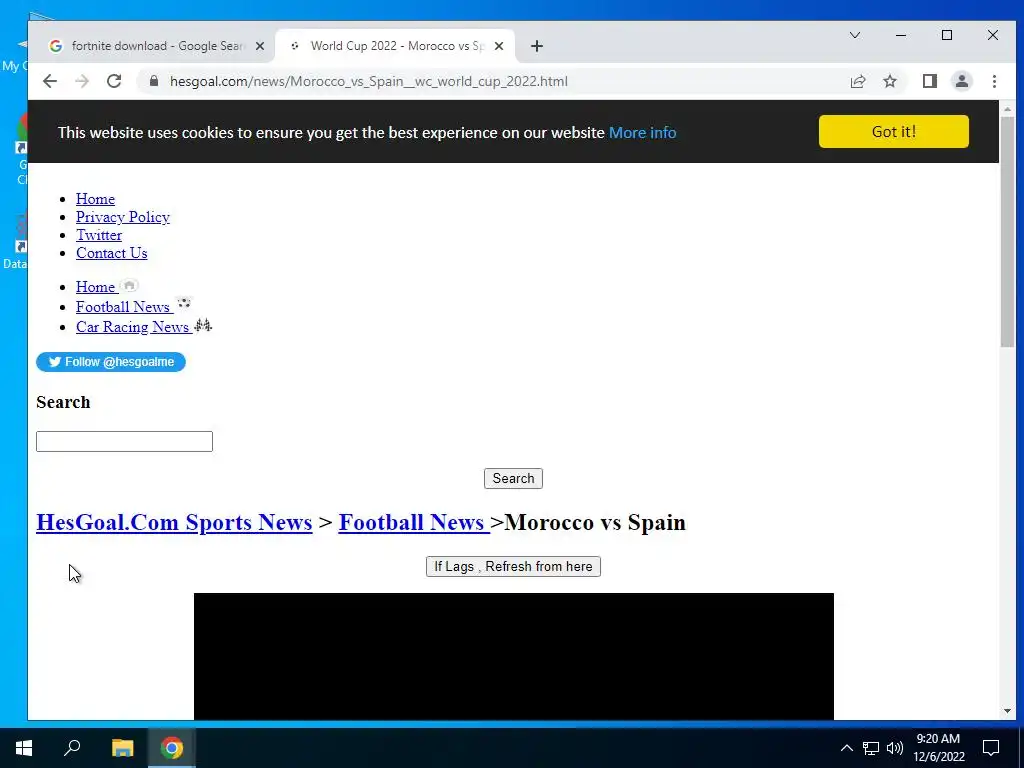The image size is (1024, 768).
Task: Focus the site search text field
Action: coord(124,441)
